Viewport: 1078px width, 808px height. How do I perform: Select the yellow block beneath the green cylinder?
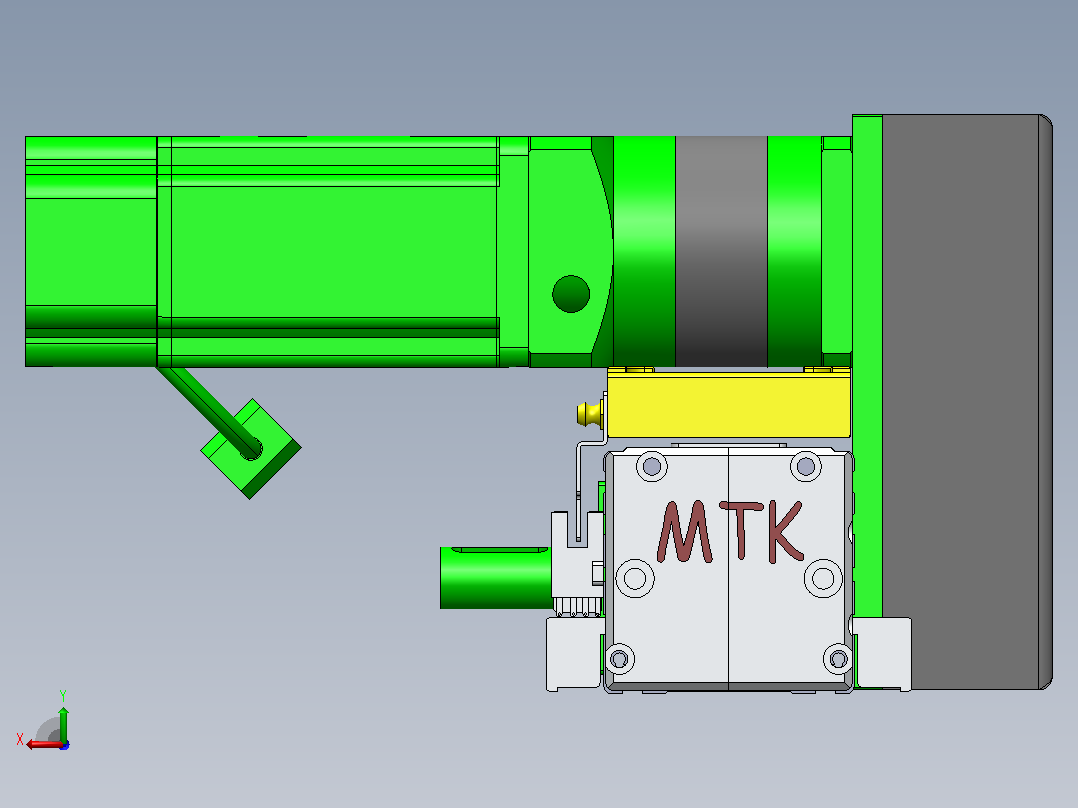click(729, 404)
